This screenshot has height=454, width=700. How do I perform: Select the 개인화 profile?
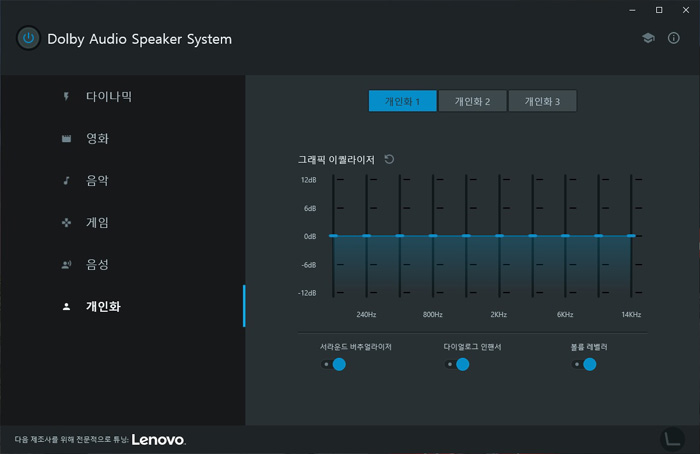[122, 306]
